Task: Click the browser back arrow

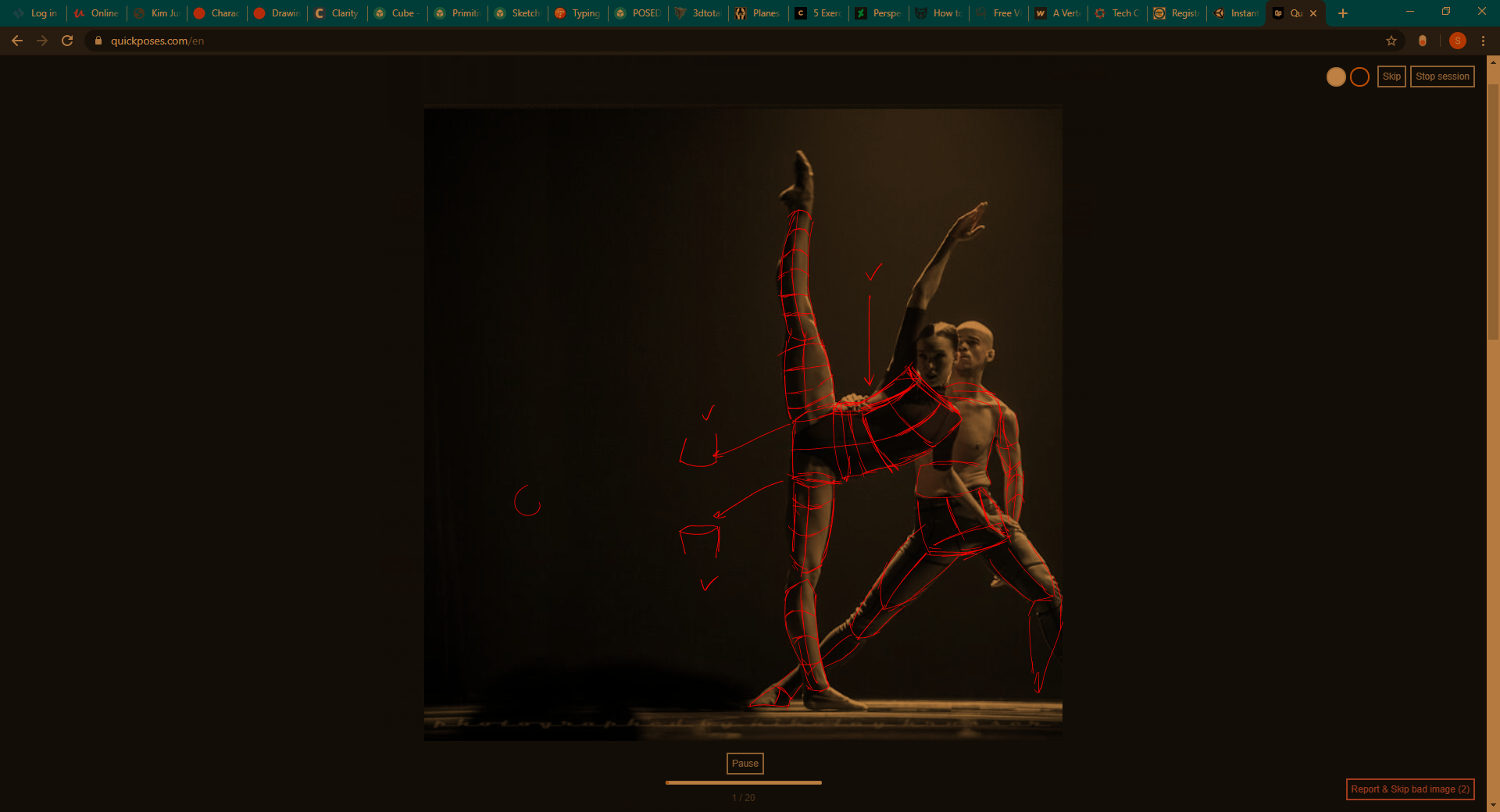Action: tap(17, 41)
